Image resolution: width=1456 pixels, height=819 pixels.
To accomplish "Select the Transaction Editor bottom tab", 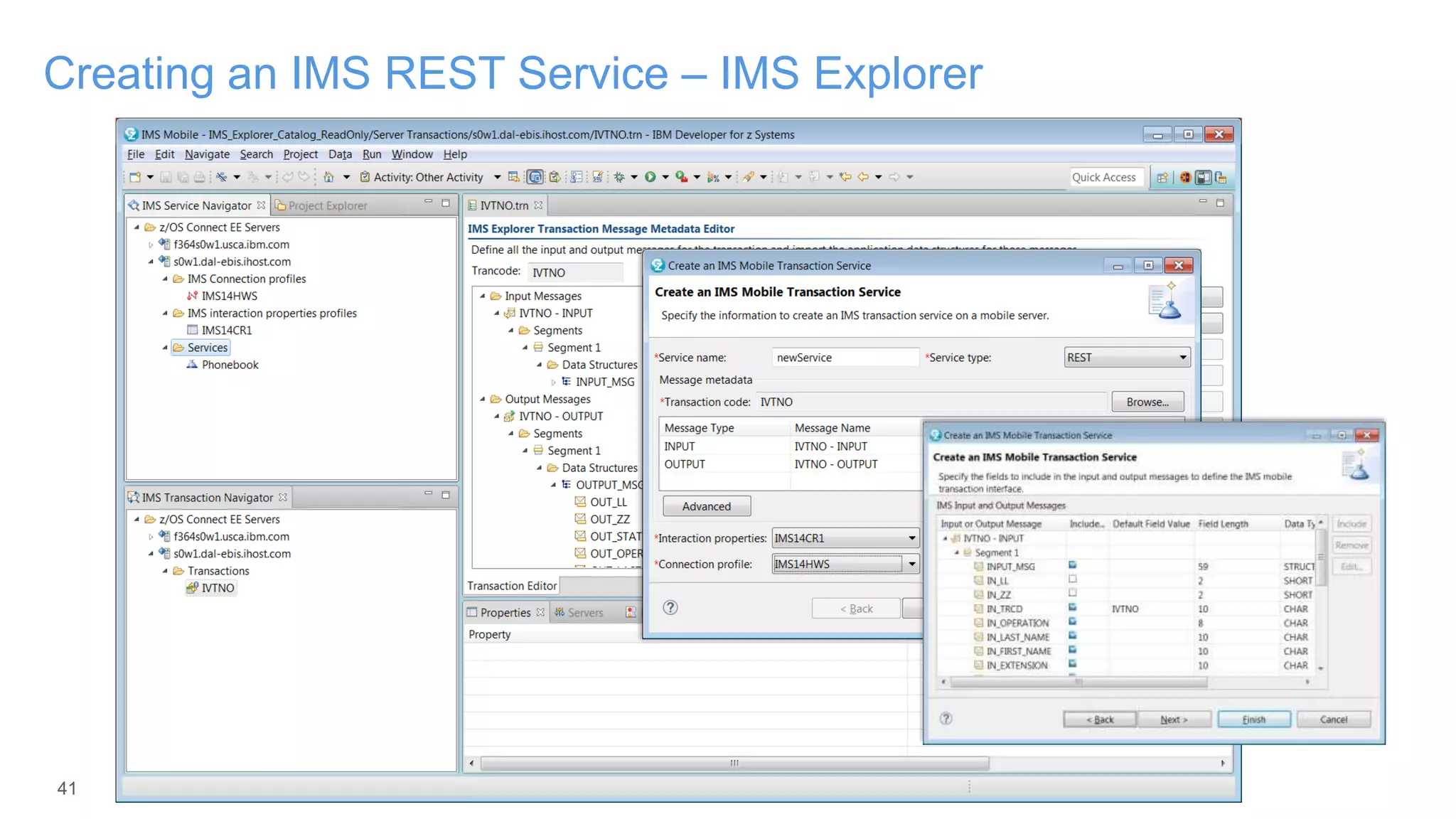I will point(511,586).
